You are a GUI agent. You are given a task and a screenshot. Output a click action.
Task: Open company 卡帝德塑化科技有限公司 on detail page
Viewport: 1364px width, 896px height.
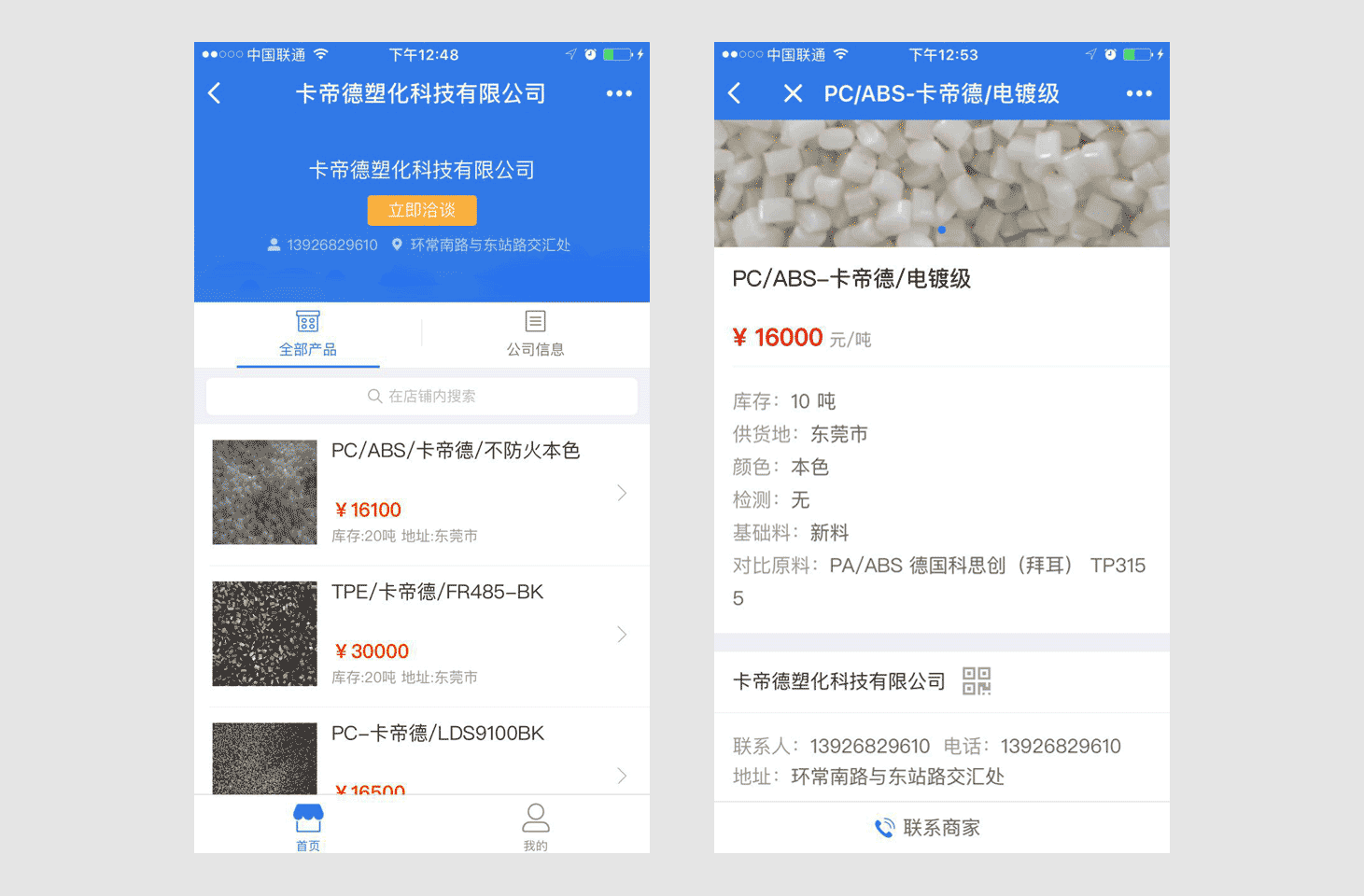[x=838, y=681]
